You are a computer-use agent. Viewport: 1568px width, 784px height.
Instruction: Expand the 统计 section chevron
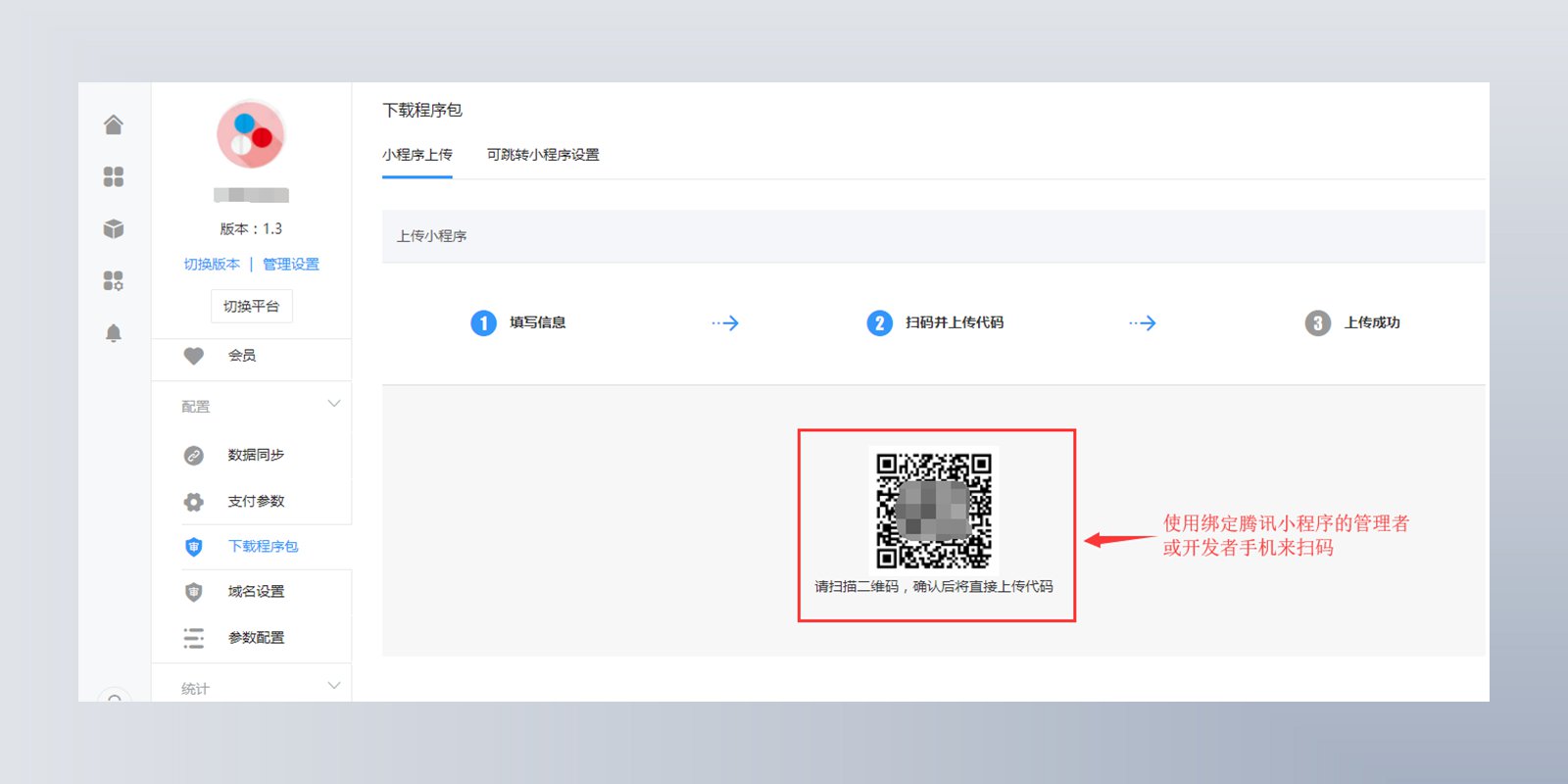pyautogui.click(x=334, y=685)
